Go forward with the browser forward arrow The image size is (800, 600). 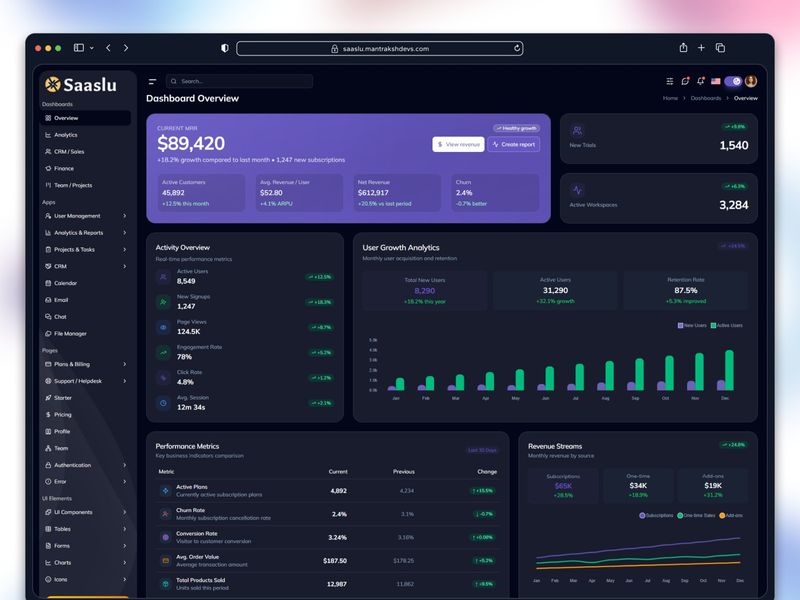click(126, 48)
